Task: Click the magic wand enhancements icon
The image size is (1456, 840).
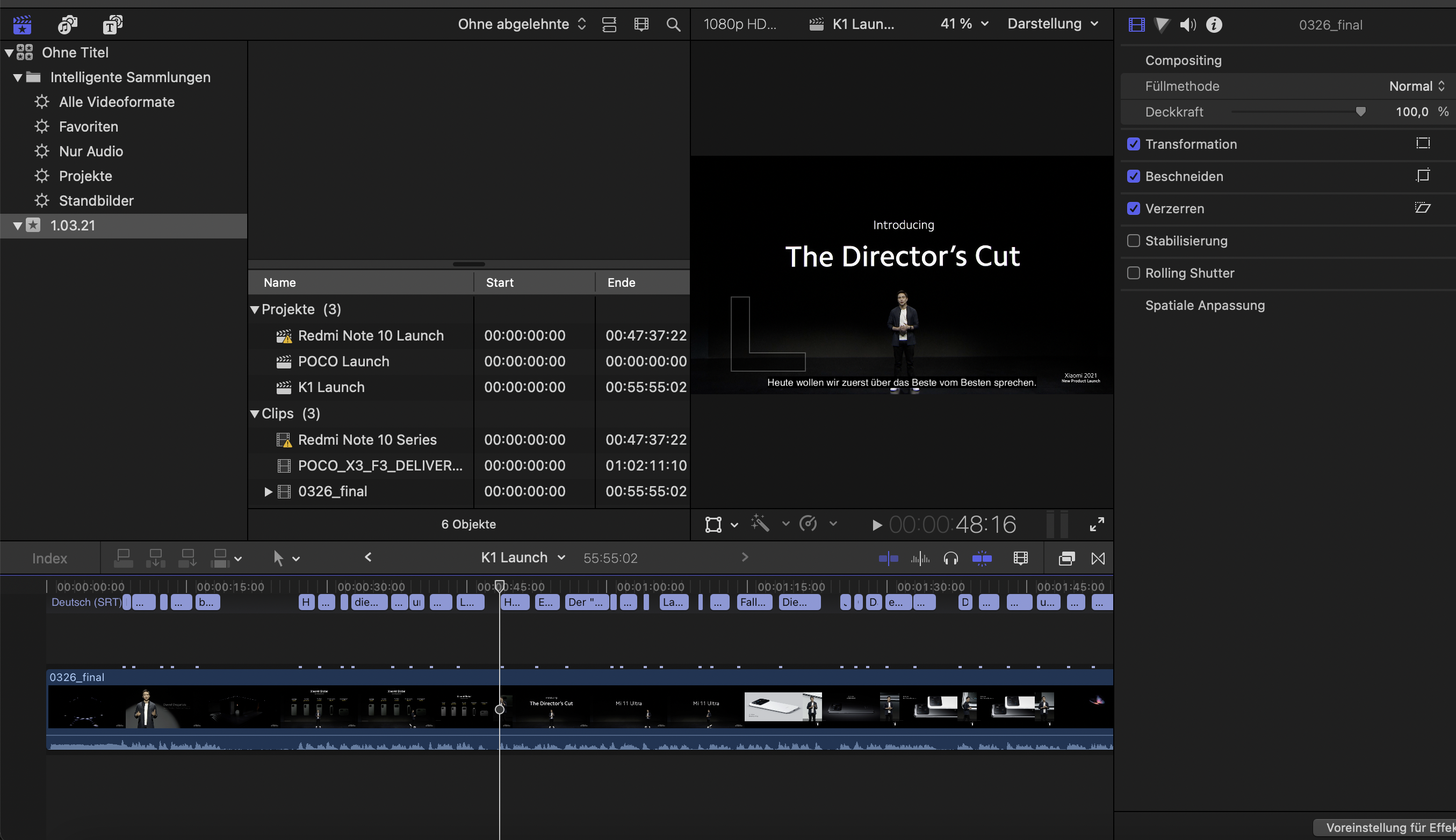Action: (760, 523)
